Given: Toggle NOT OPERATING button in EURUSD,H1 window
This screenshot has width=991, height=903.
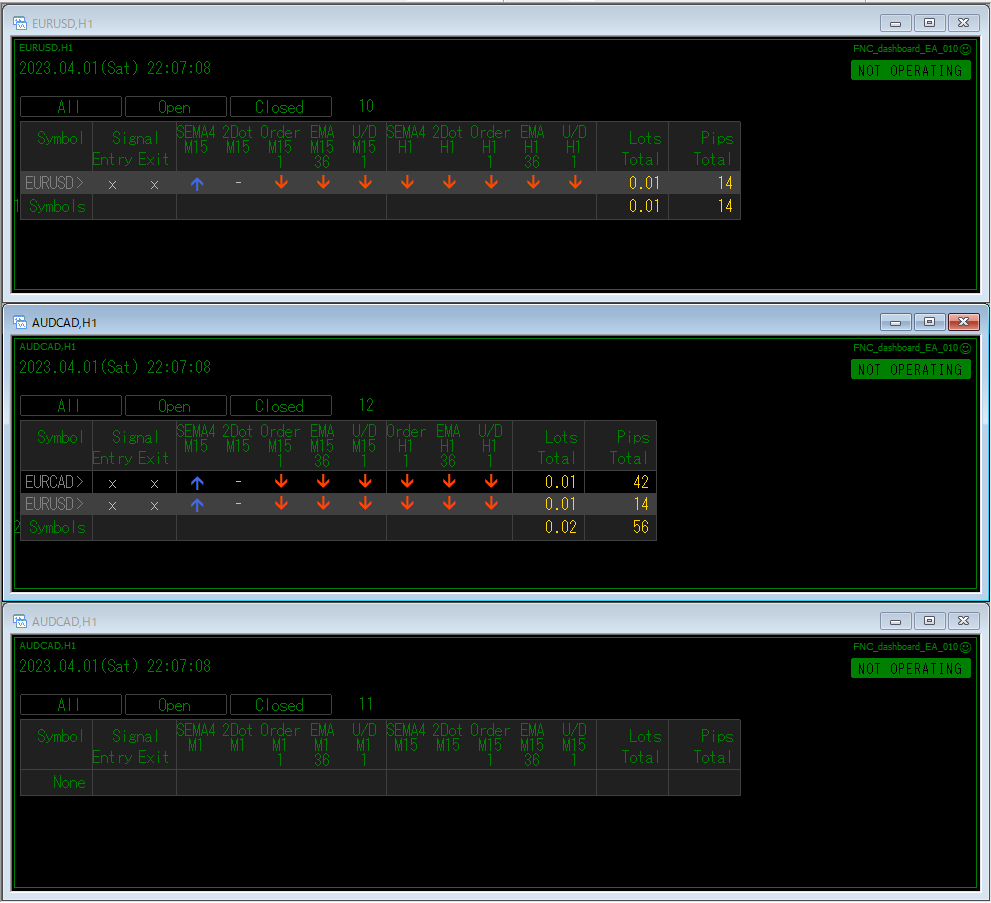Looking at the screenshot, I should click(x=911, y=71).
